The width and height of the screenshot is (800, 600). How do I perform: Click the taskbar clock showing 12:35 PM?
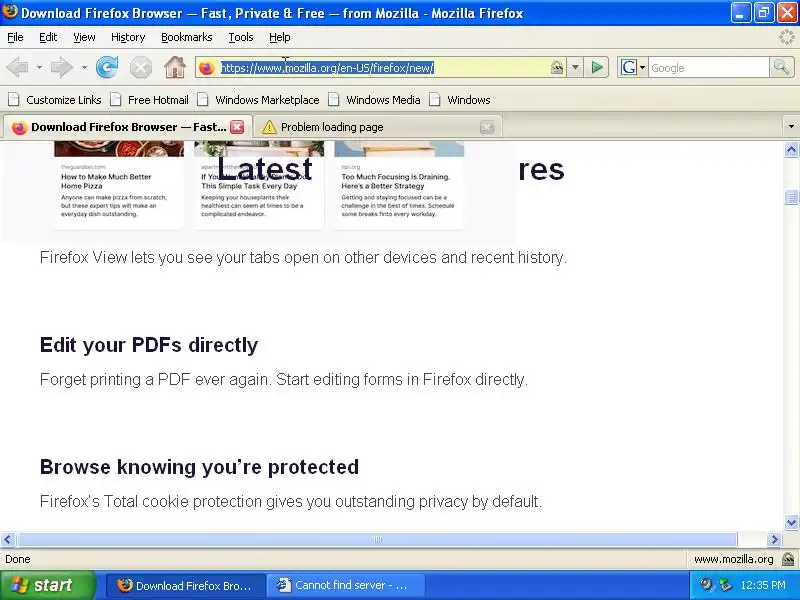point(763,585)
